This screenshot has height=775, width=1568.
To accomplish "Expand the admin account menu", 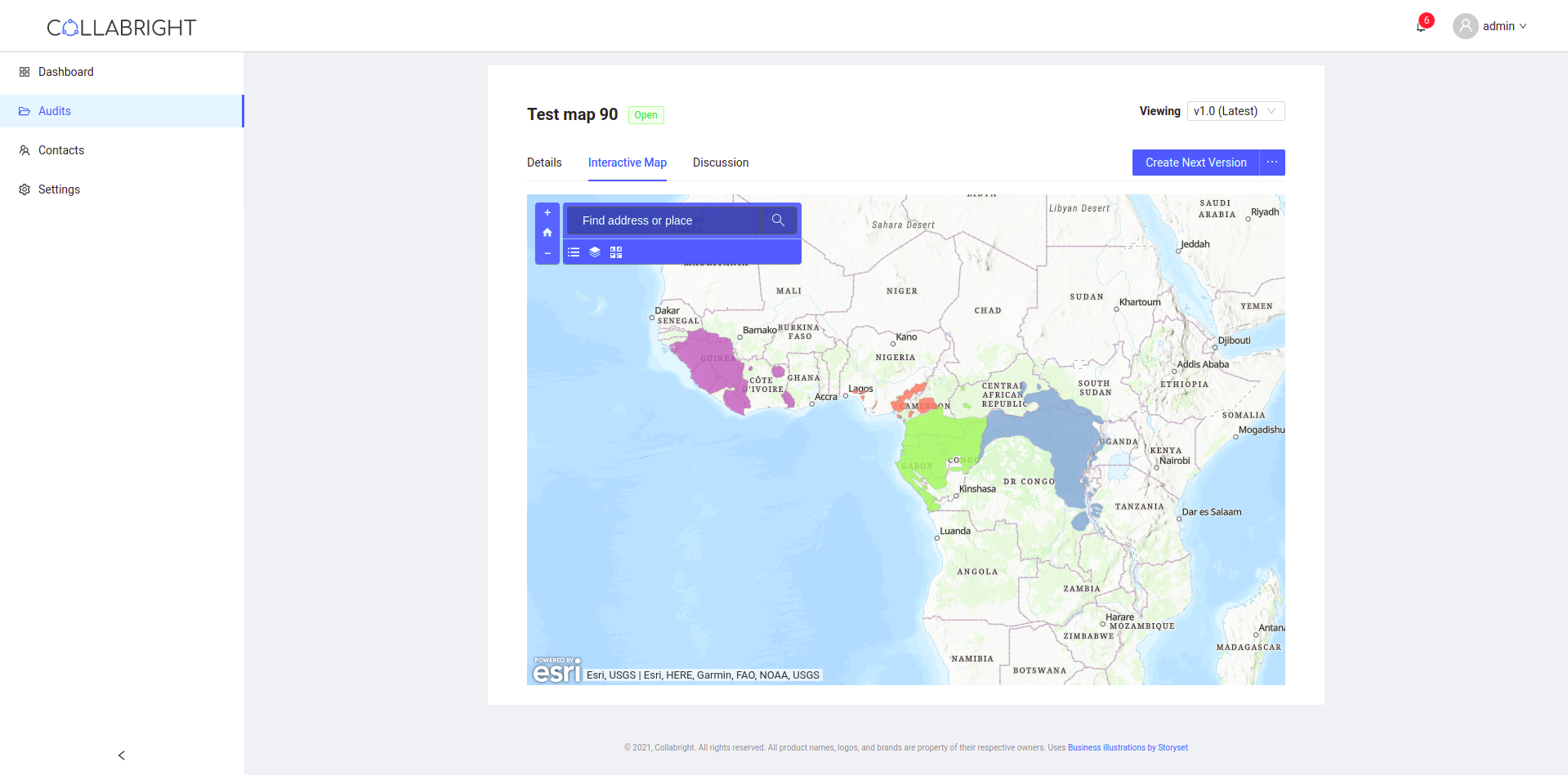I will tap(1504, 26).
